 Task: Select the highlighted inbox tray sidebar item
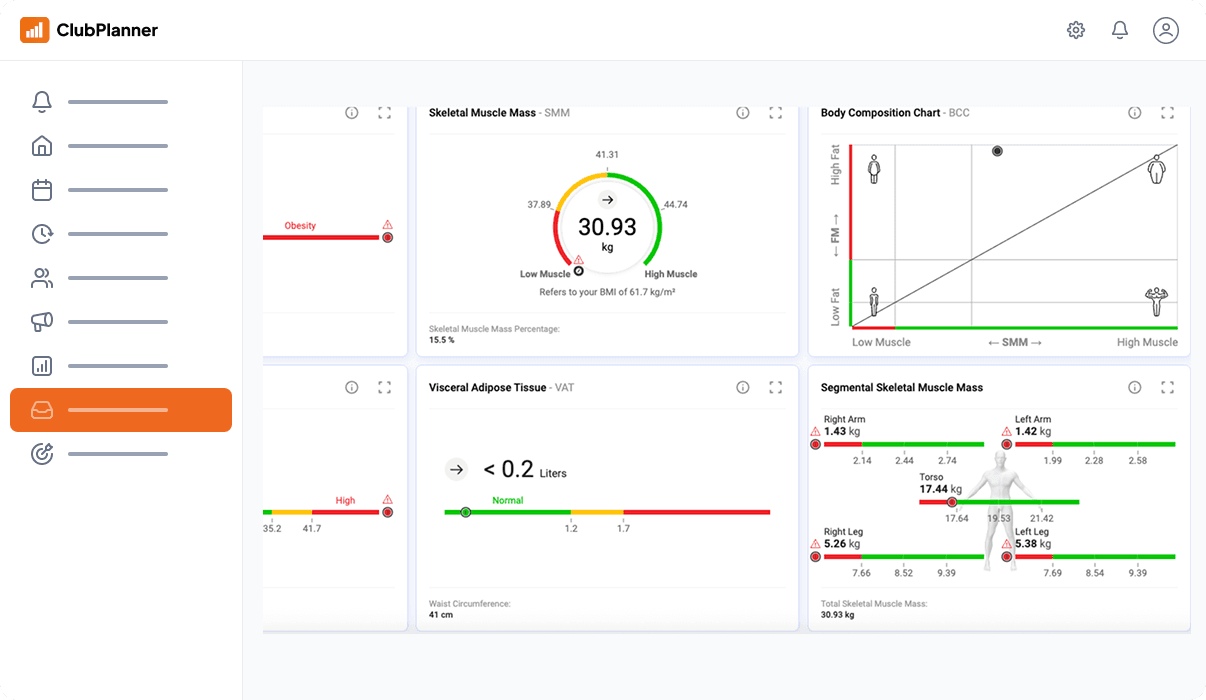click(x=121, y=410)
